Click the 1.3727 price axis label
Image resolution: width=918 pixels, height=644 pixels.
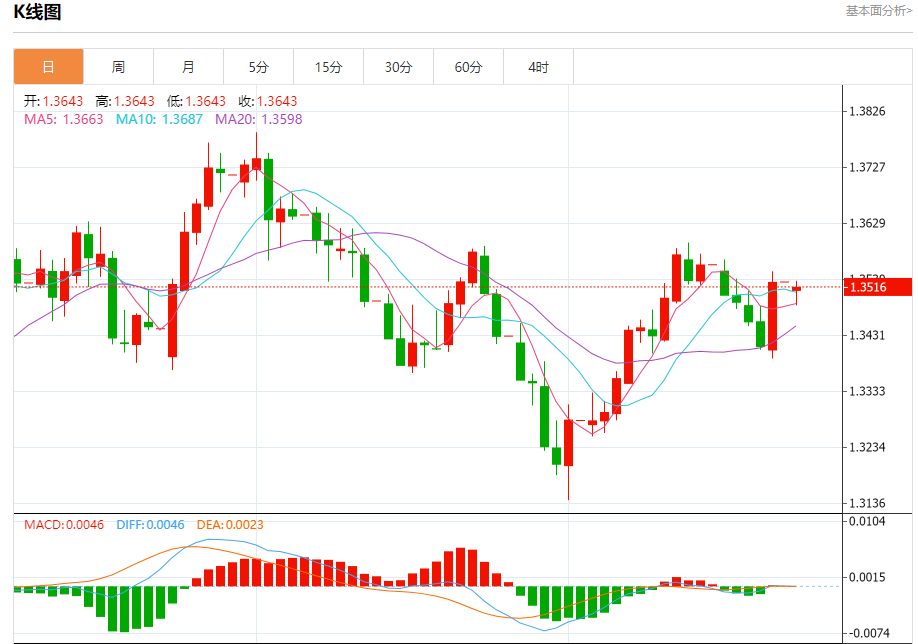pos(867,167)
